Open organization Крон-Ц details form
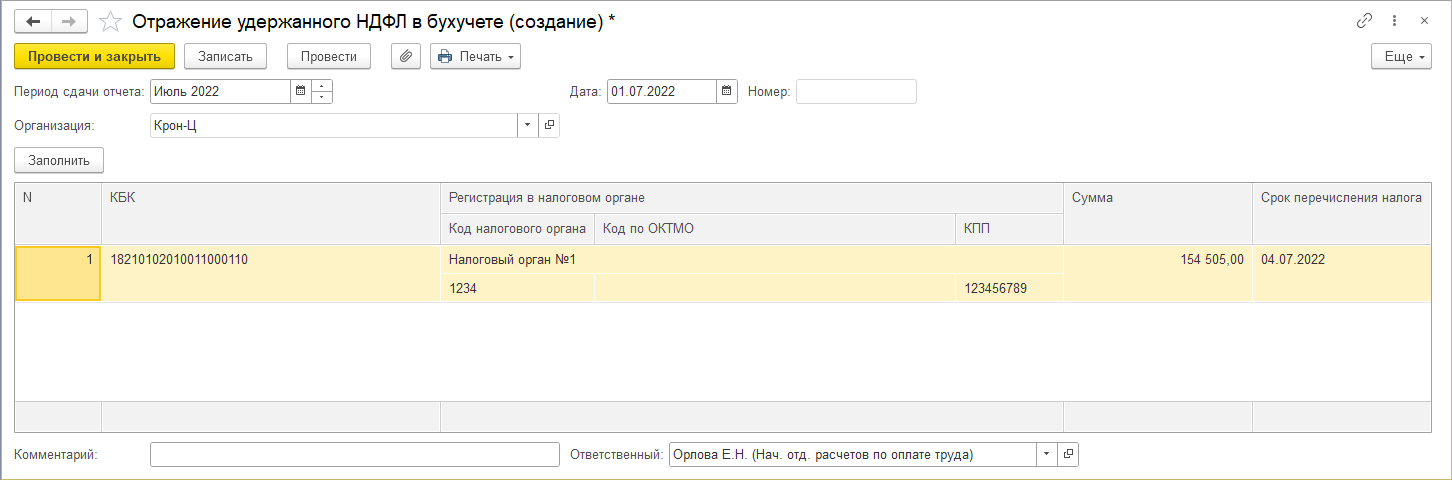The image size is (1452, 480). [x=549, y=126]
